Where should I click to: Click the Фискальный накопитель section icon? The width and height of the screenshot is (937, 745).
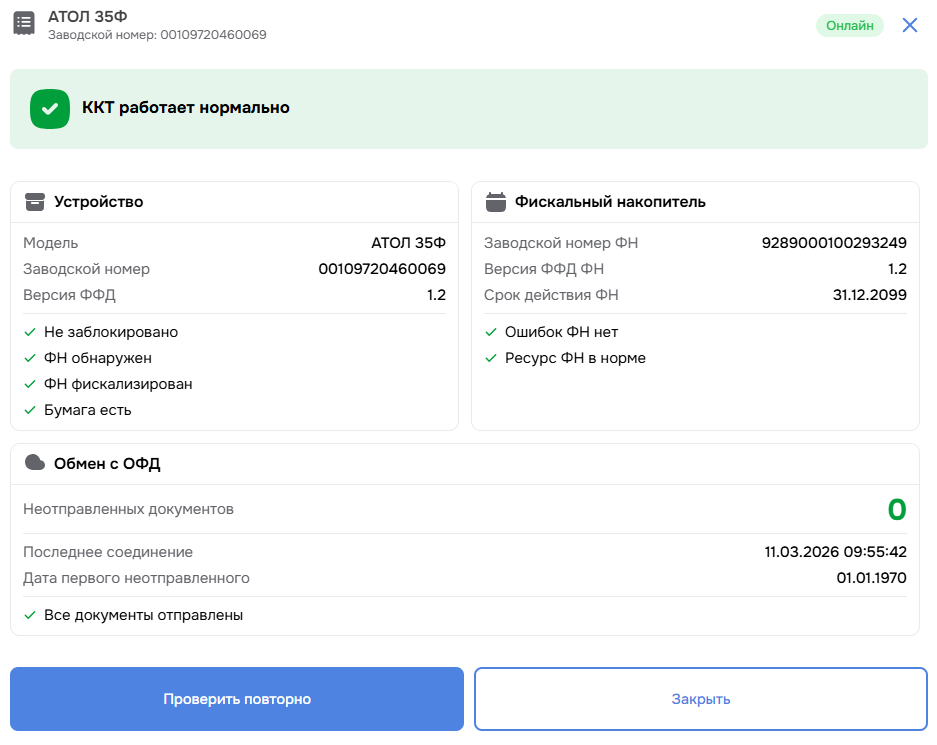coord(495,202)
